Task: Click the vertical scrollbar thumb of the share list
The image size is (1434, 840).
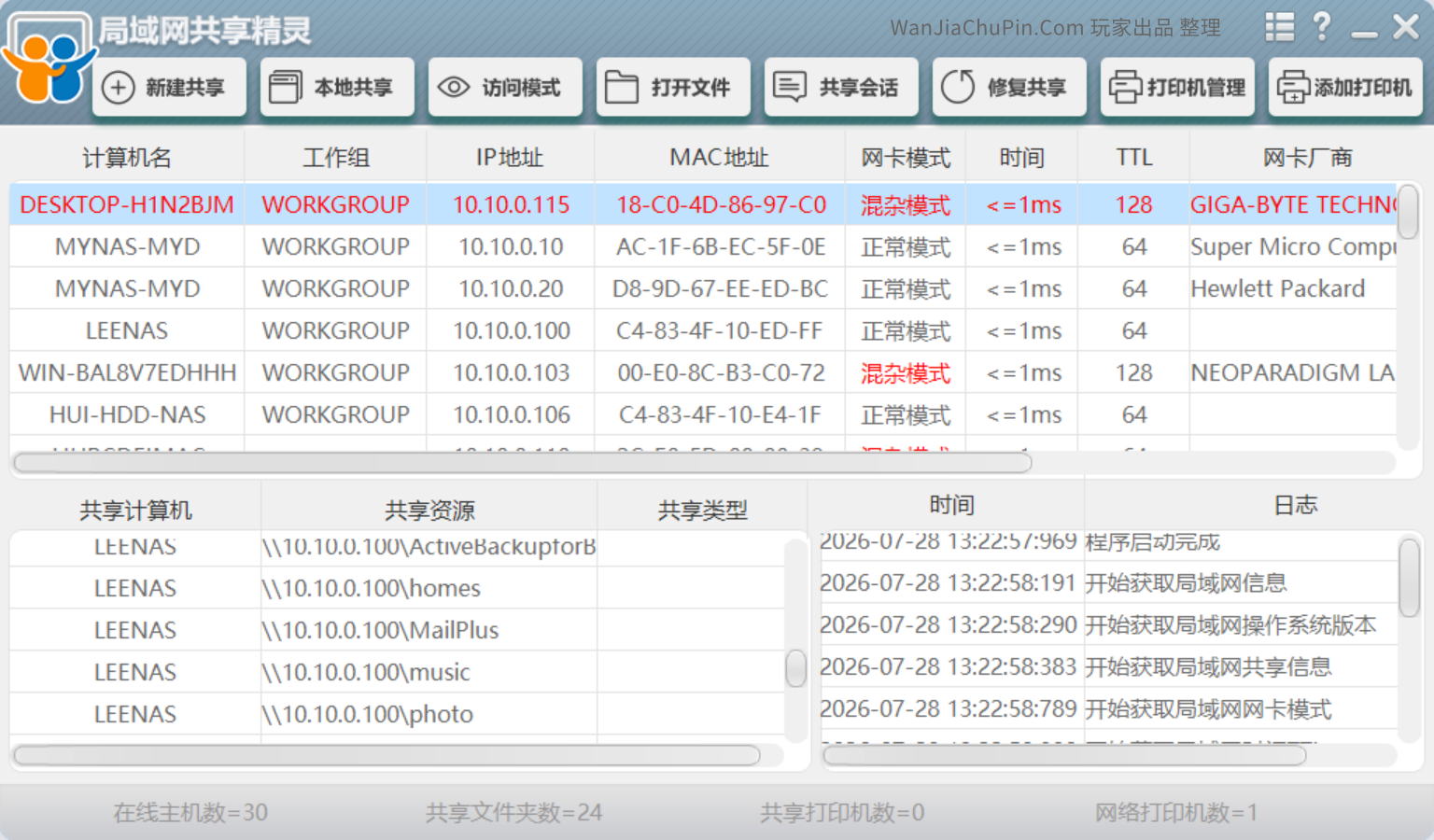Action: [x=796, y=668]
